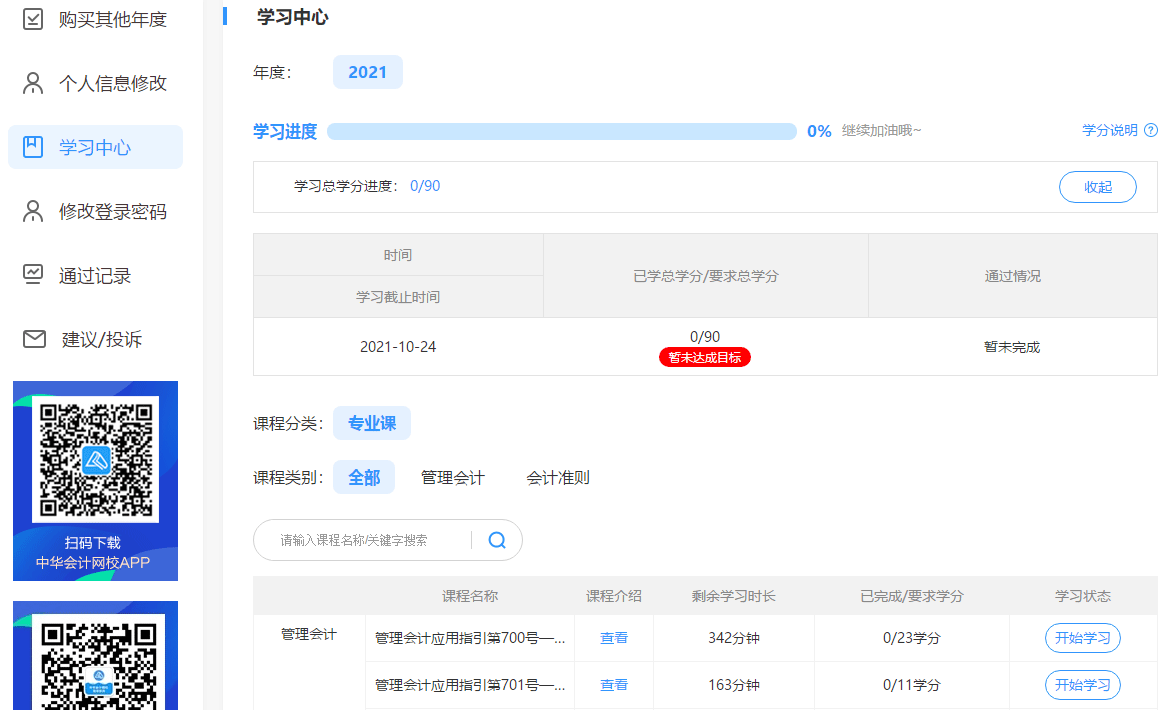View introduction for 第700号 course
The width and height of the screenshot is (1169, 710).
tap(614, 638)
